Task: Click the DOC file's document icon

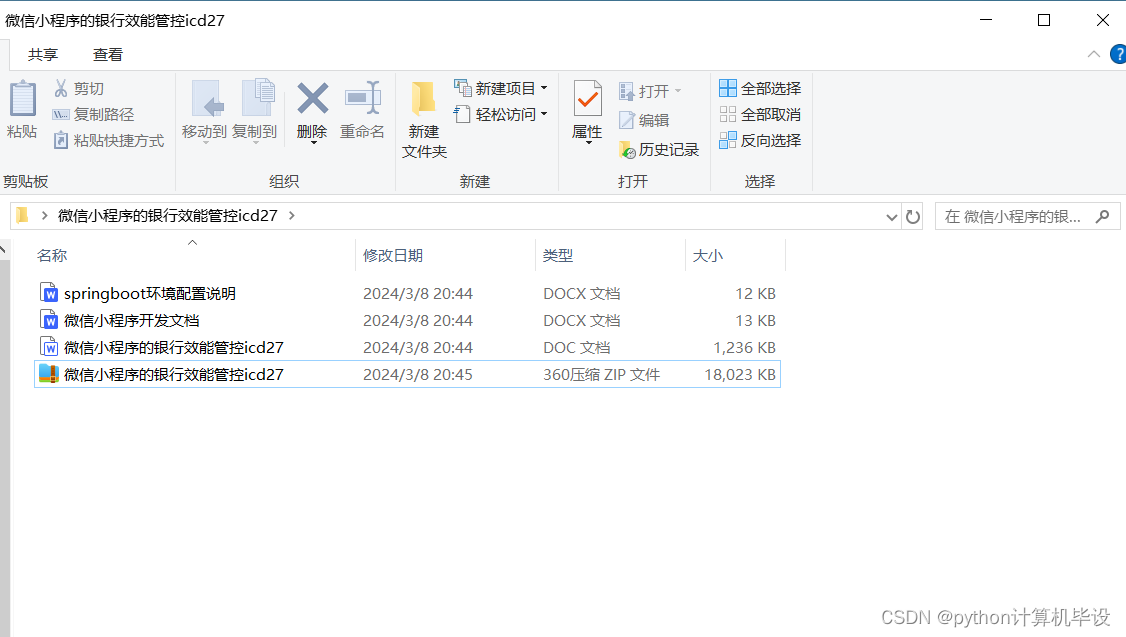Action: (x=49, y=348)
